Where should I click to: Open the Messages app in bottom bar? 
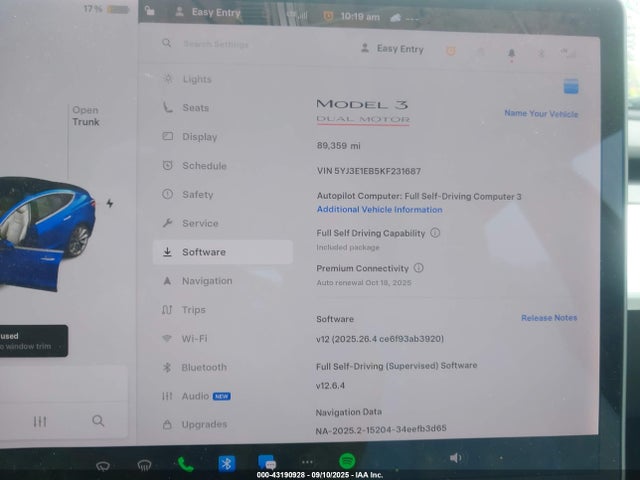267,463
